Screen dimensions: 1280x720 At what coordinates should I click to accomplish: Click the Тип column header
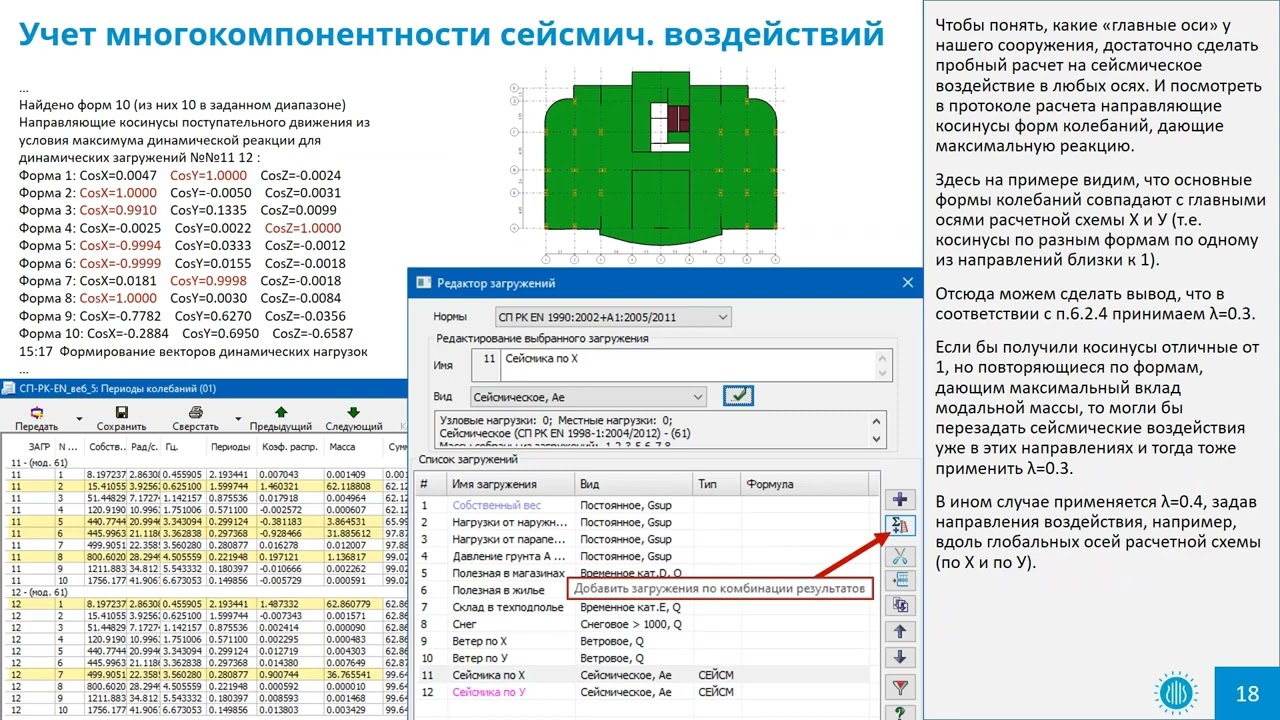pos(716,484)
